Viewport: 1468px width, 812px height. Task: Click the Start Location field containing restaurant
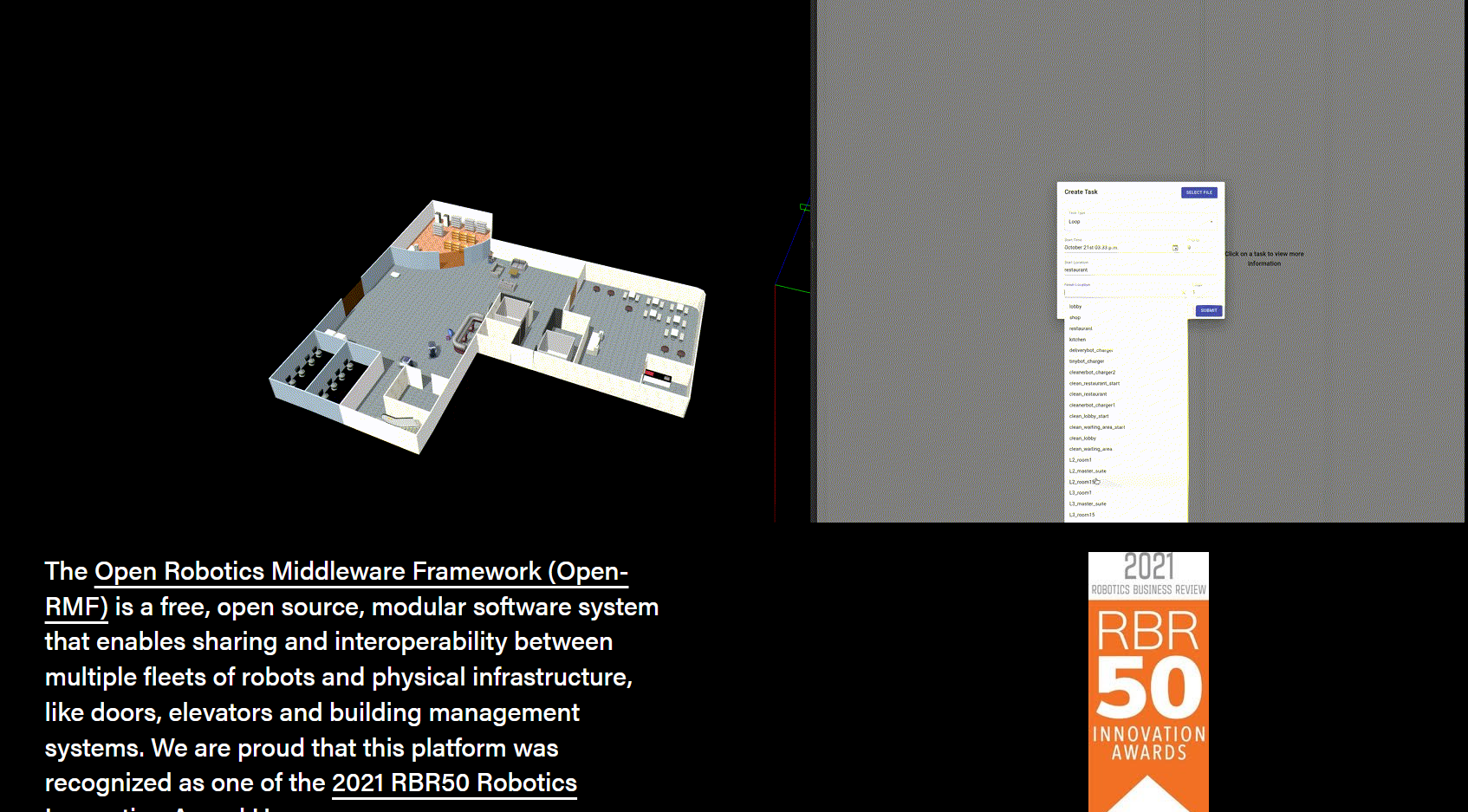point(1140,270)
